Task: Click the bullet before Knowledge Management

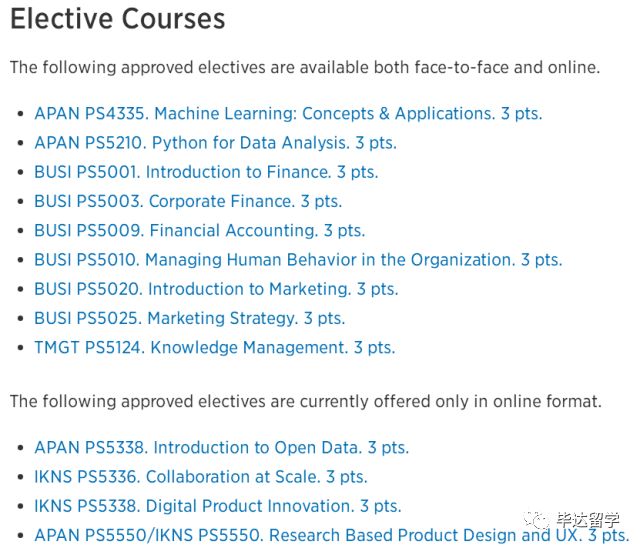Action: 20,348
